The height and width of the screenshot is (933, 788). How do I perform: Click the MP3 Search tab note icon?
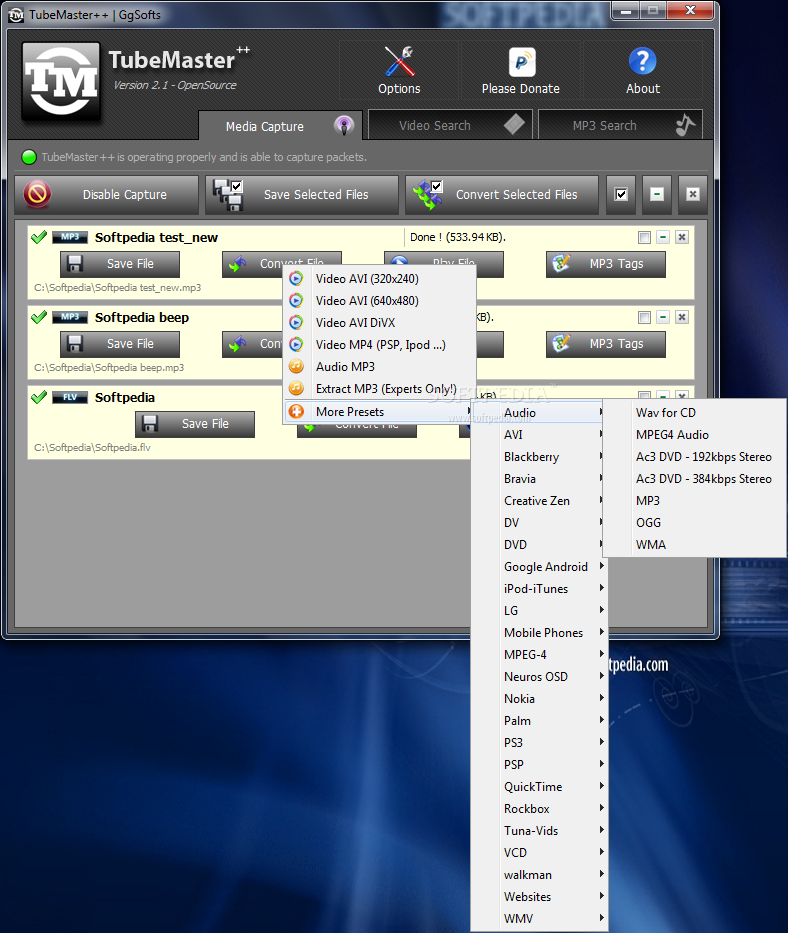tap(685, 124)
